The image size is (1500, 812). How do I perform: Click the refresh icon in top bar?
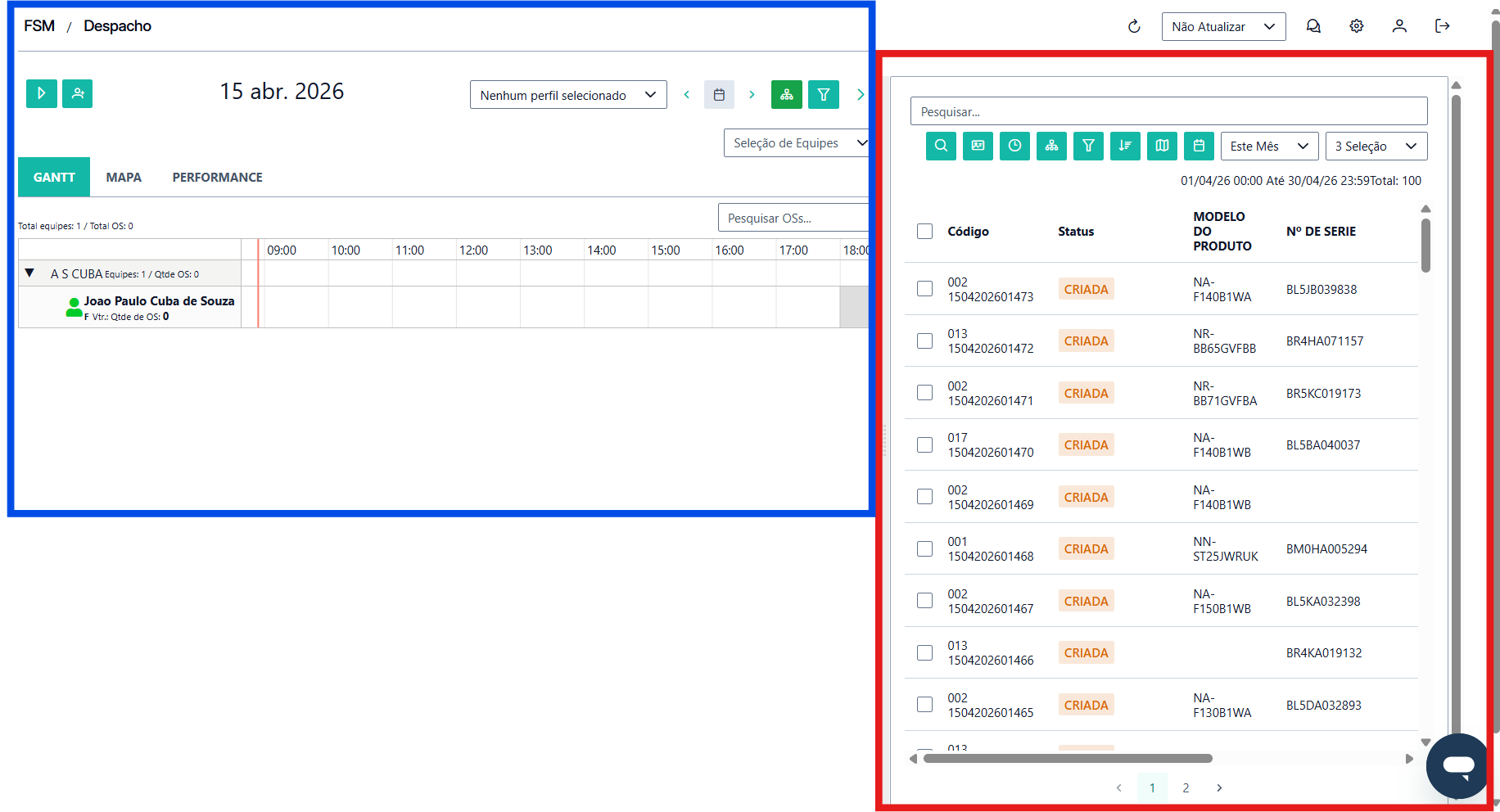pyautogui.click(x=1134, y=26)
